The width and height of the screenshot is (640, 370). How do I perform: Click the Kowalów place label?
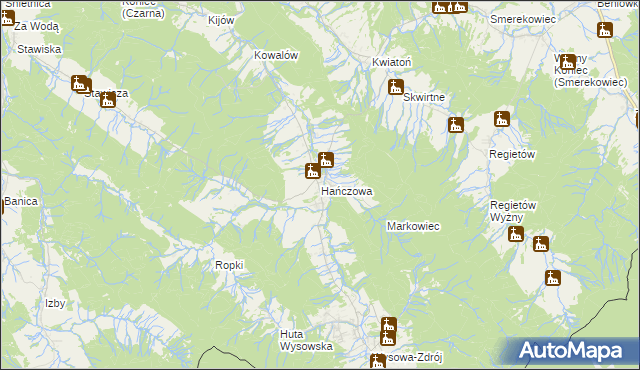pos(276,55)
